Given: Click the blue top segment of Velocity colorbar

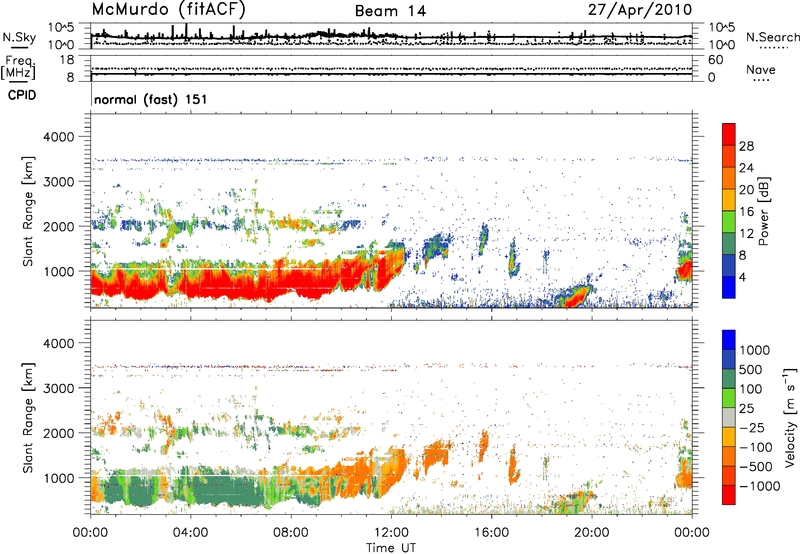Looking at the screenshot, I should click(x=729, y=340).
